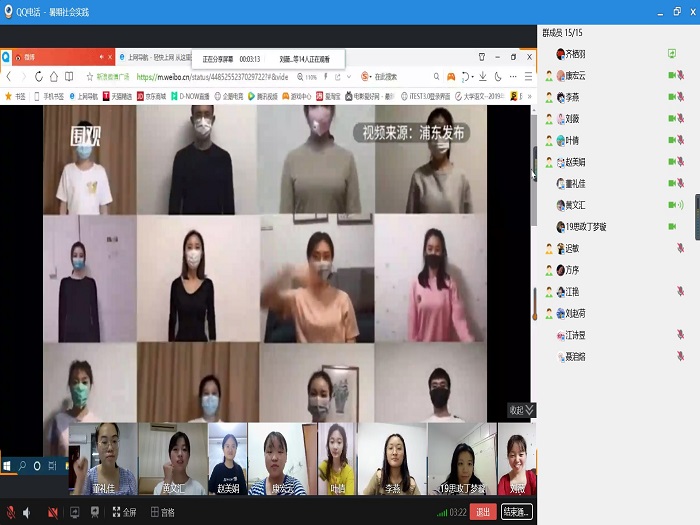700x525 pixels.
Task: Click the green signal strength indicator
Action: tap(442, 512)
